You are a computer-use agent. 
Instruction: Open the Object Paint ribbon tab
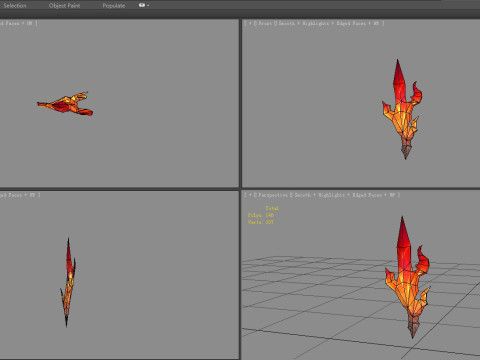(64, 6)
